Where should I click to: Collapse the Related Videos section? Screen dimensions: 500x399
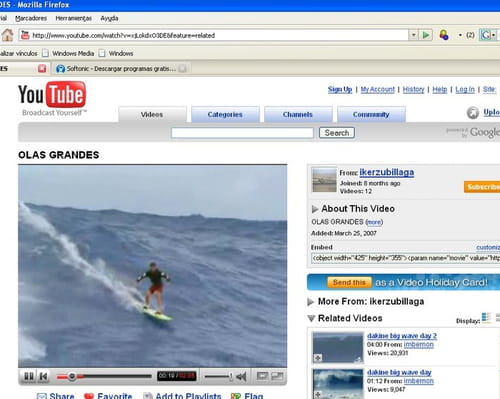tap(311, 318)
